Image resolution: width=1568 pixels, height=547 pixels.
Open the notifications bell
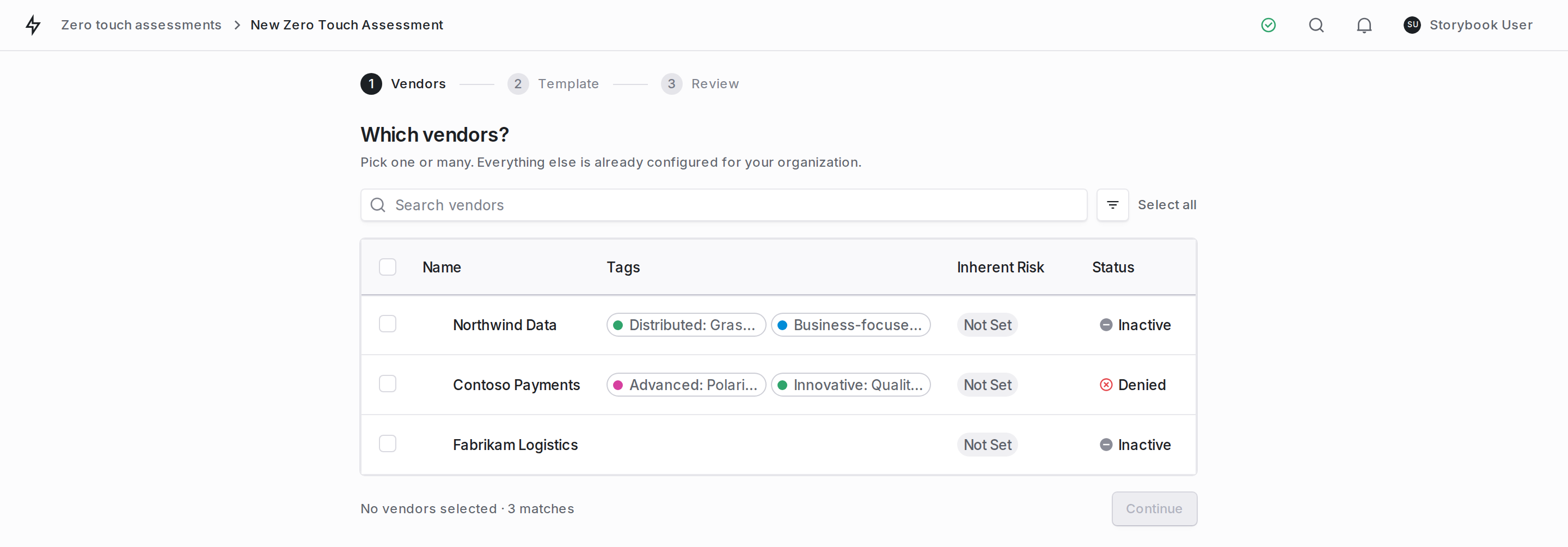1364,25
